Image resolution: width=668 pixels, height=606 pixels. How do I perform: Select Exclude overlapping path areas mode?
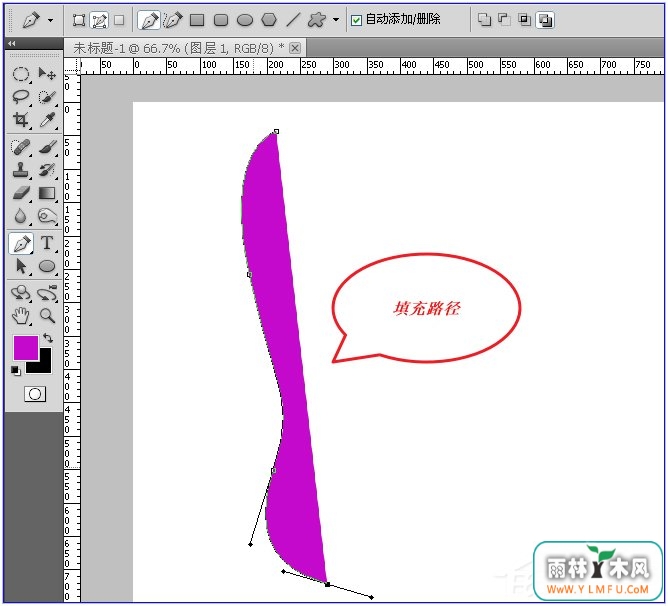tap(545, 20)
